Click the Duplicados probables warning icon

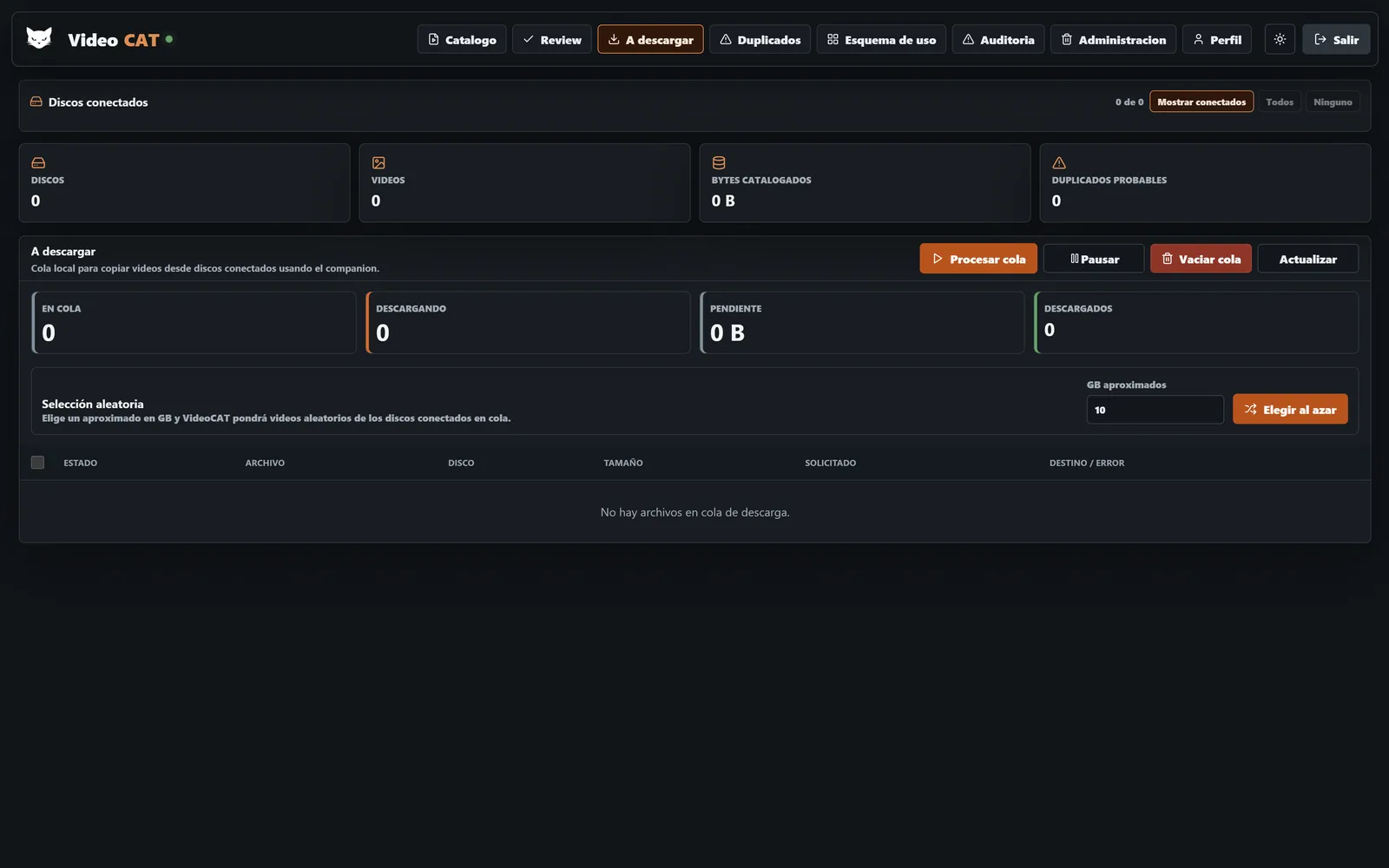[1059, 162]
